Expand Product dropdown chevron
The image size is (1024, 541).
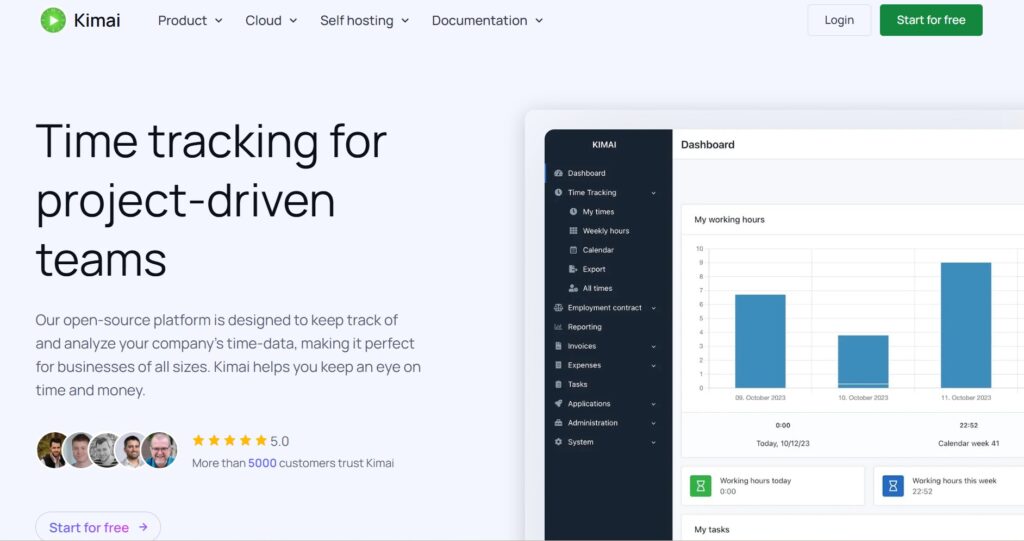[x=218, y=21]
